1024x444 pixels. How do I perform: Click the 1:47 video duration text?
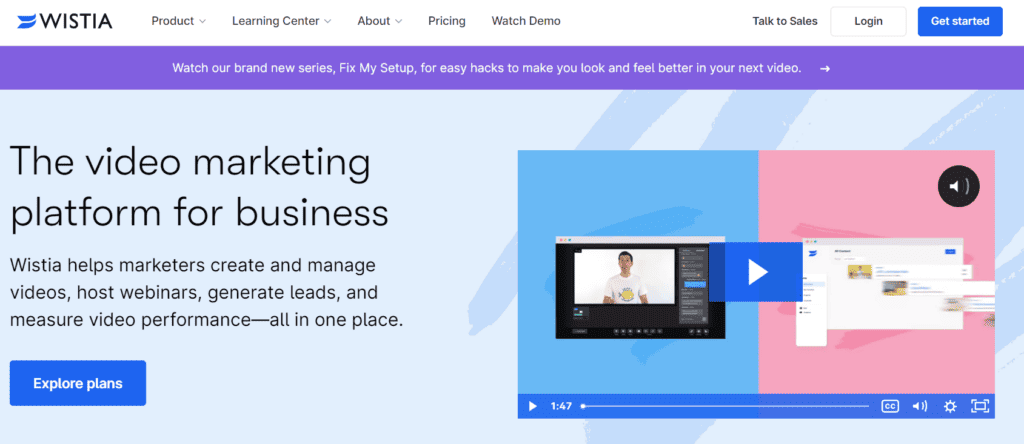click(561, 406)
